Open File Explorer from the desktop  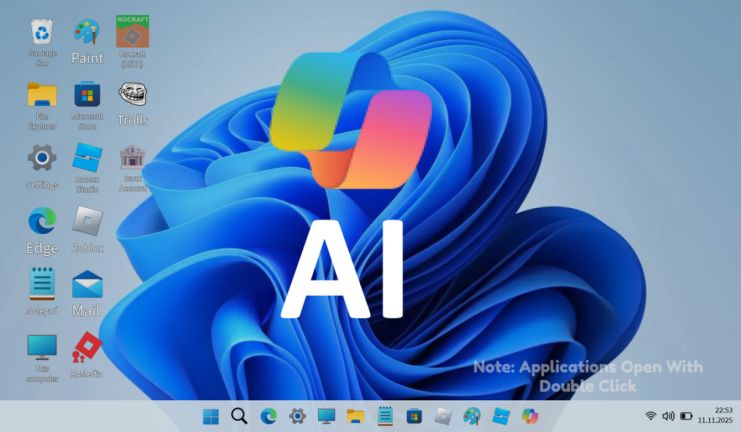tap(42, 94)
